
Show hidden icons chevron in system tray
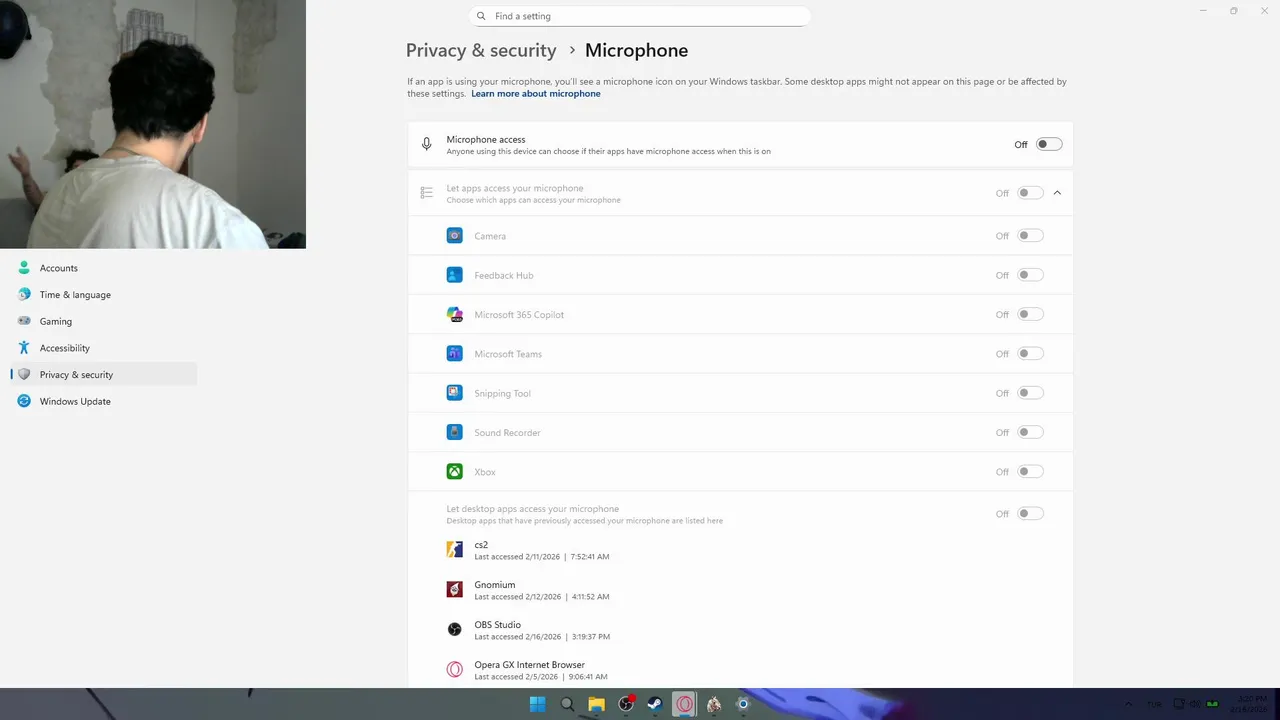pyautogui.click(x=1129, y=704)
